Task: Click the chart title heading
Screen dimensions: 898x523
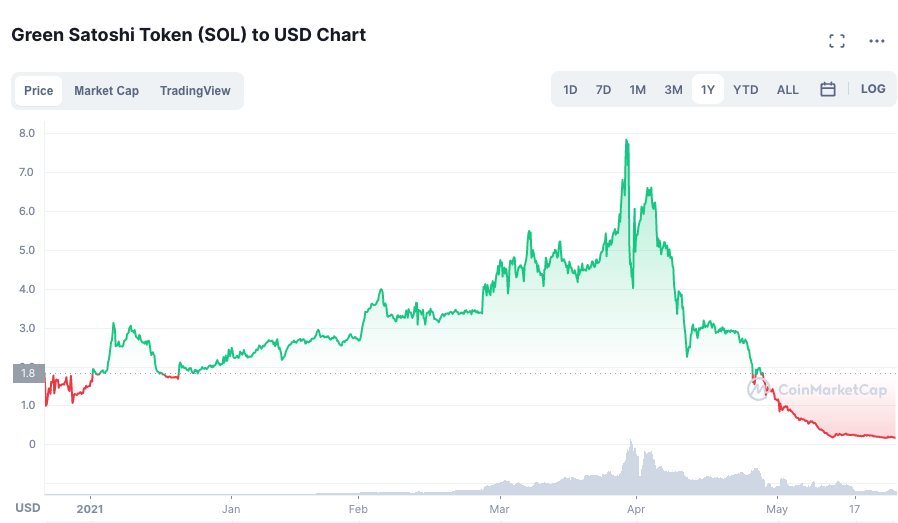Action: pyautogui.click(x=188, y=35)
